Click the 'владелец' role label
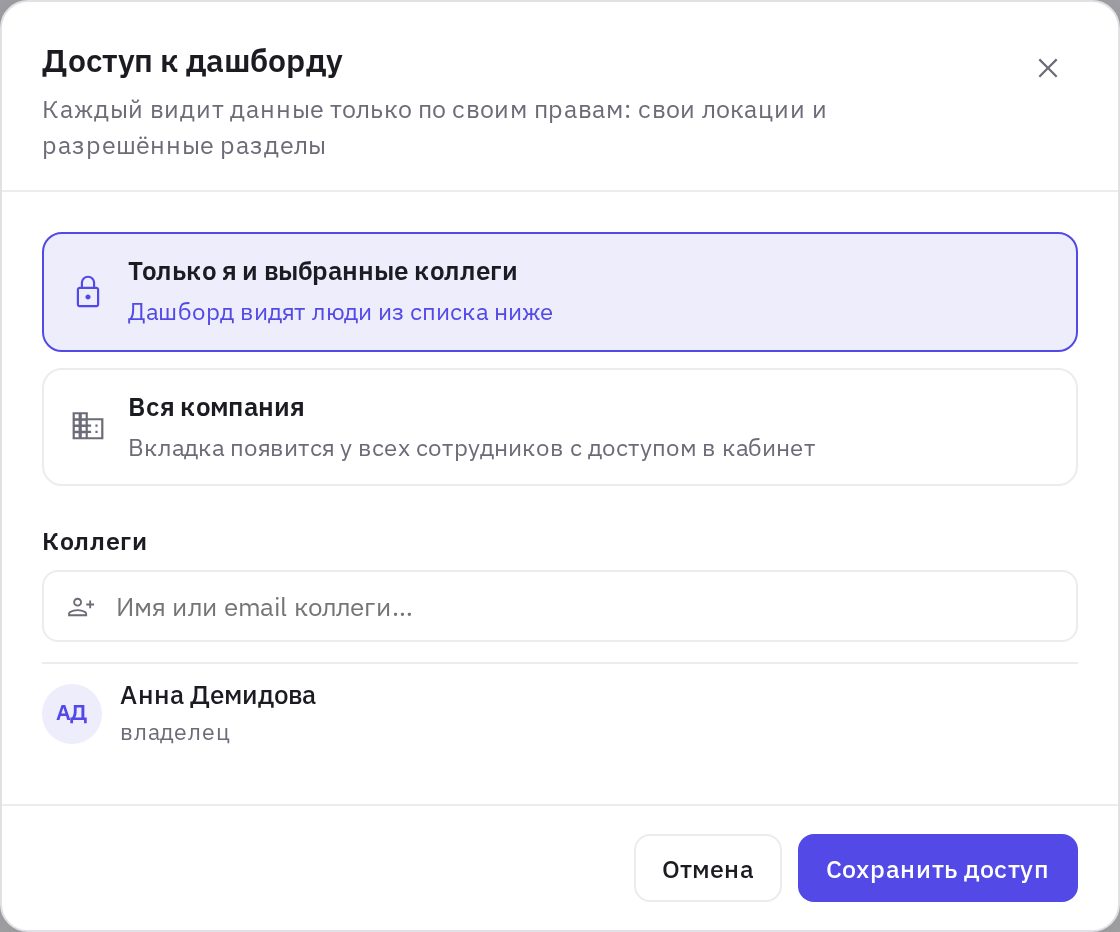 (x=175, y=733)
